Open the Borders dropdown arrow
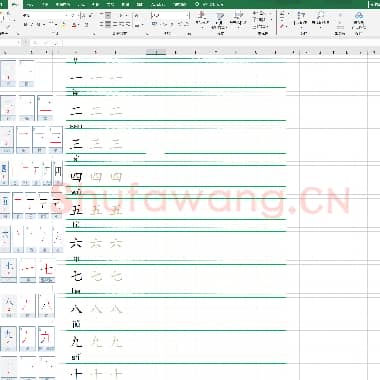Image resolution: width=380 pixels, height=380 pixels. pos(56,25)
